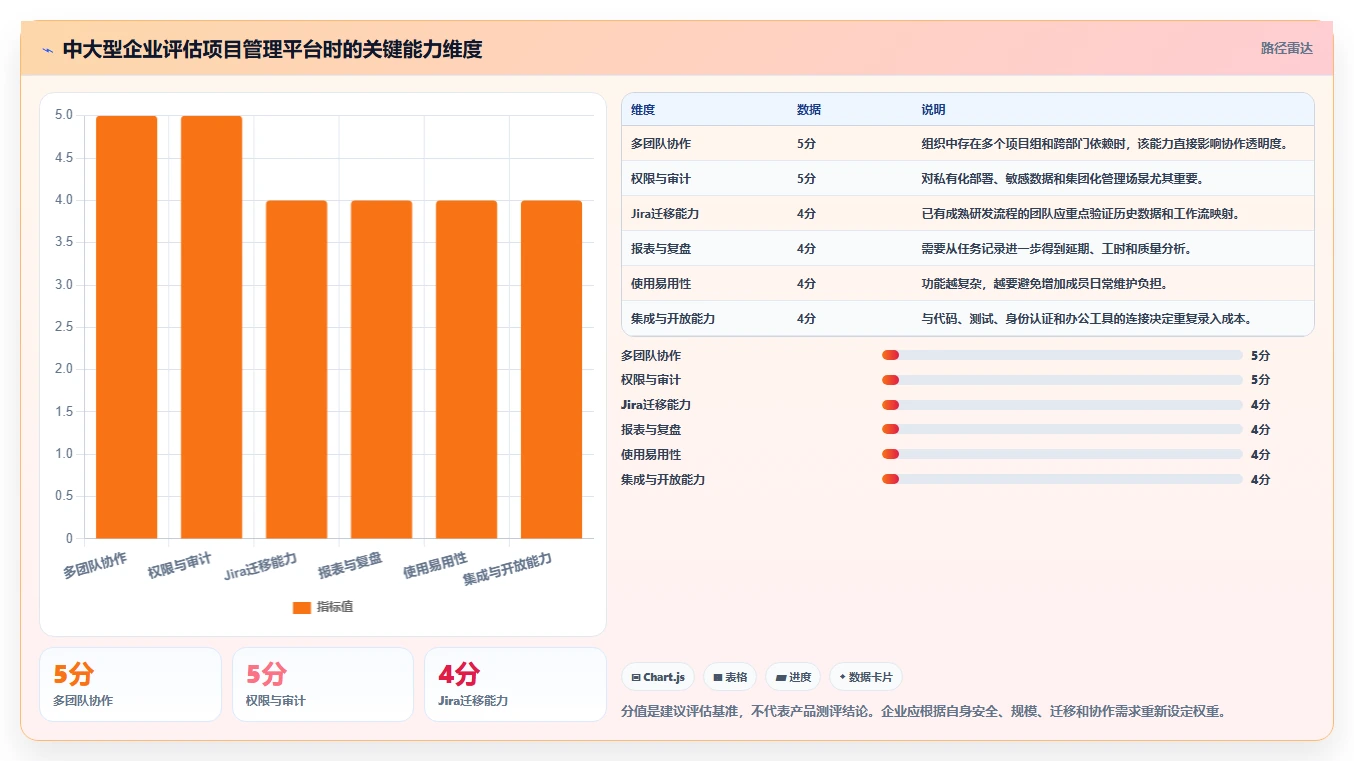
Task: Click the footnote starting 分值是建议评估基准
Action: [924, 712]
